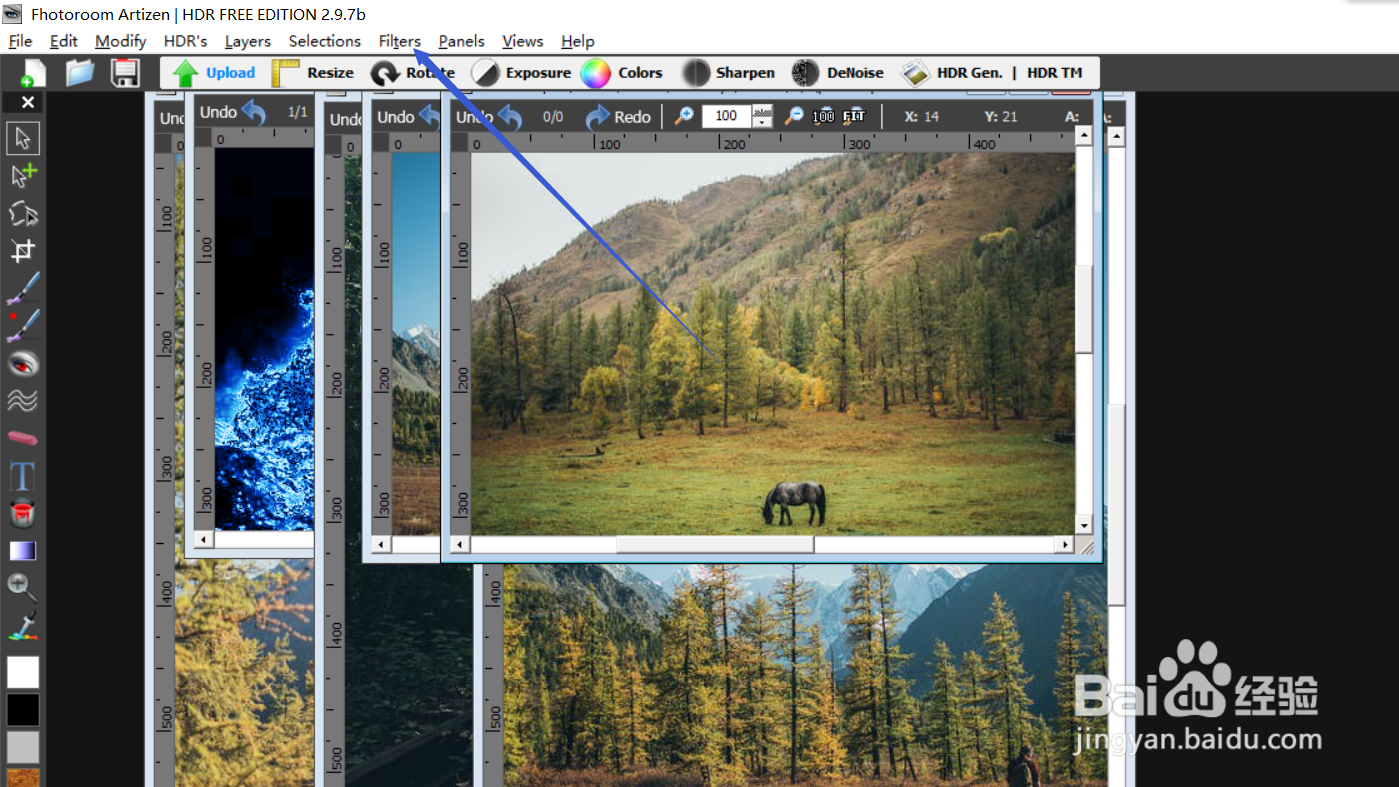Image resolution: width=1399 pixels, height=787 pixels.
Task: Select the pink eraser tool
Action: [23, 438]
